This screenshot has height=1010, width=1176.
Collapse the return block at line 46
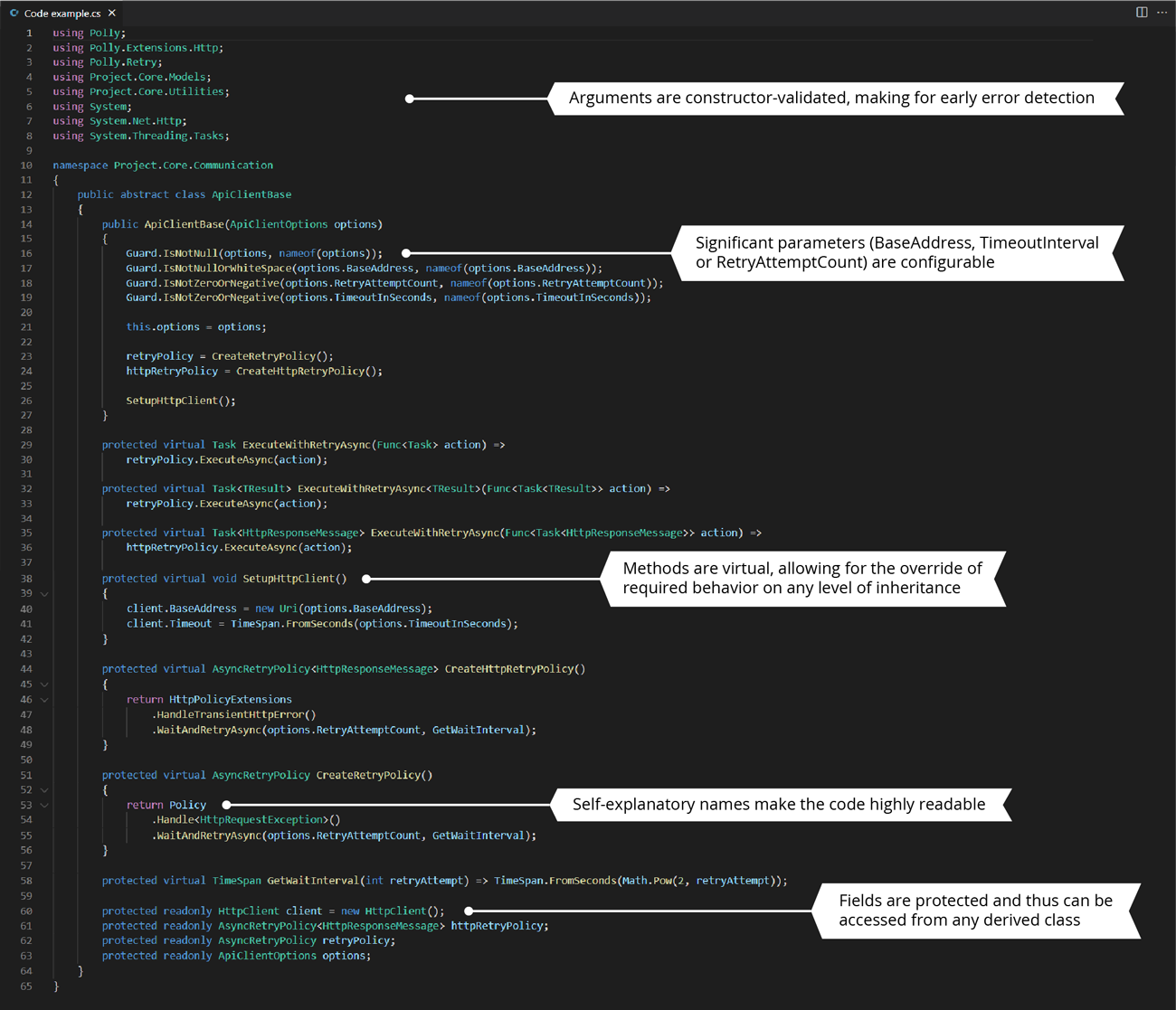(43, 699)
